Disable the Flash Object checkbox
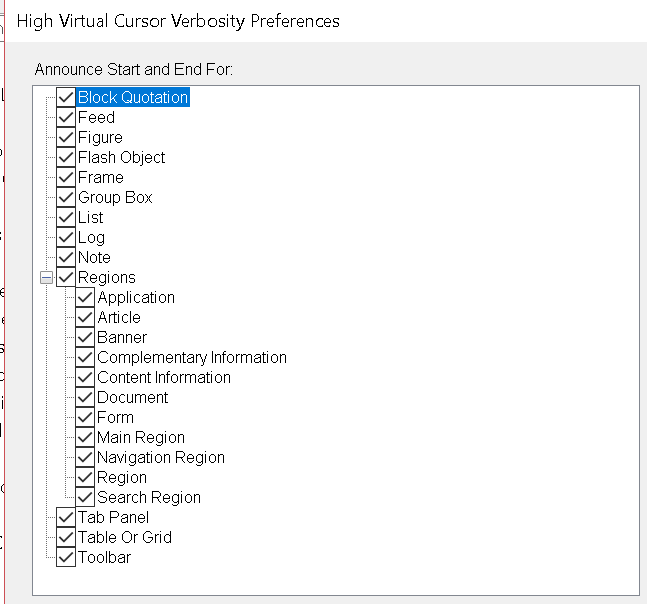This screenshot has height=604, width=647. [66, 158]
